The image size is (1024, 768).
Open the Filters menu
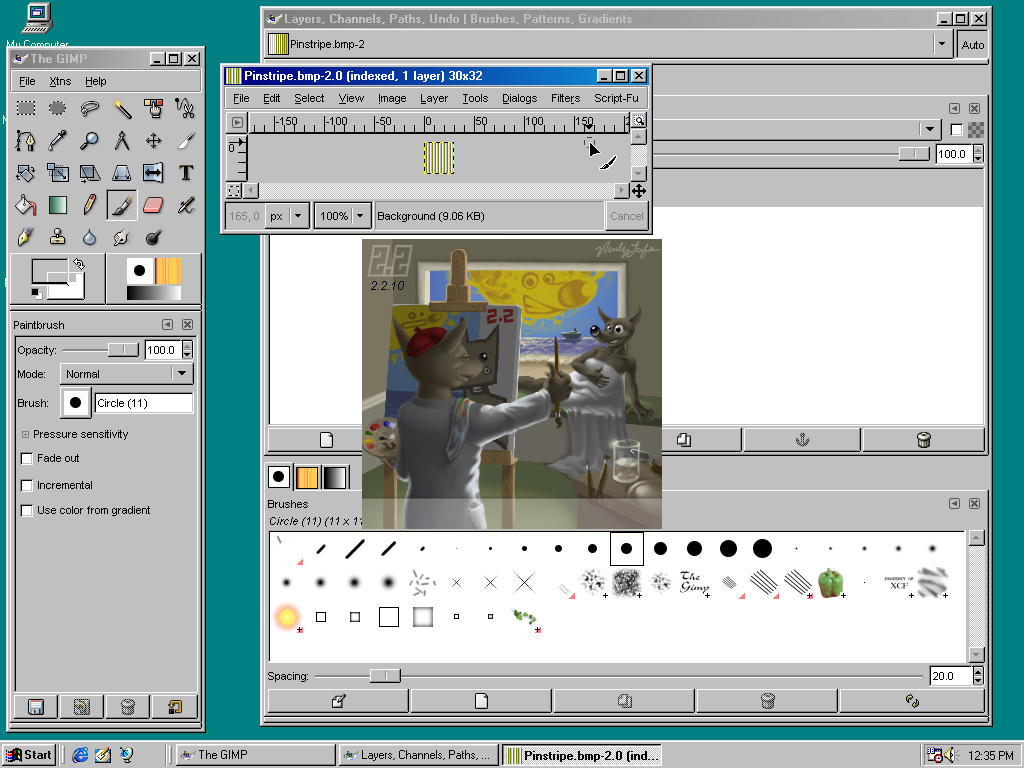tap(565, 98)
